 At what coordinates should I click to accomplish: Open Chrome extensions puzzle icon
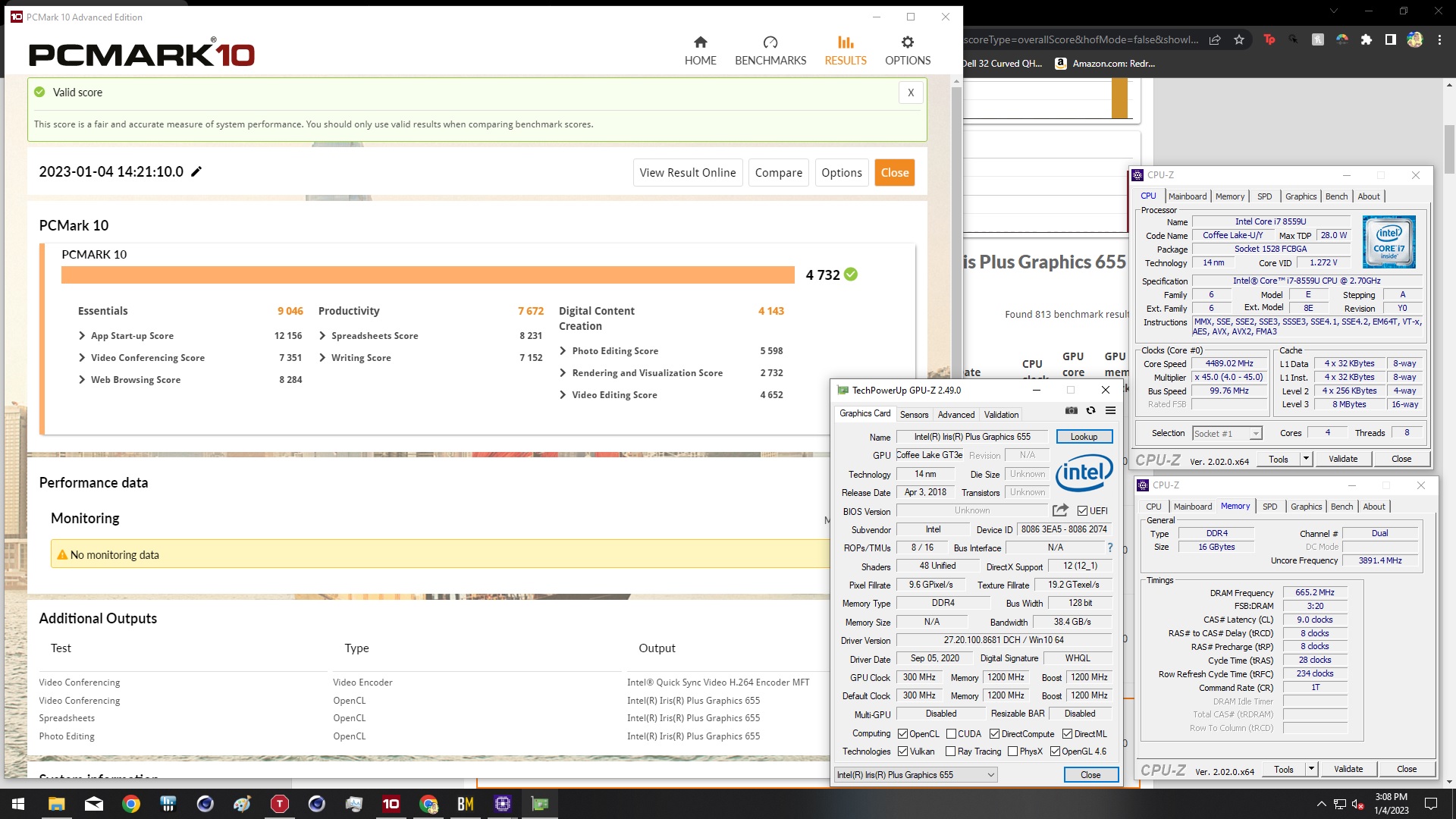(1366, 39)
